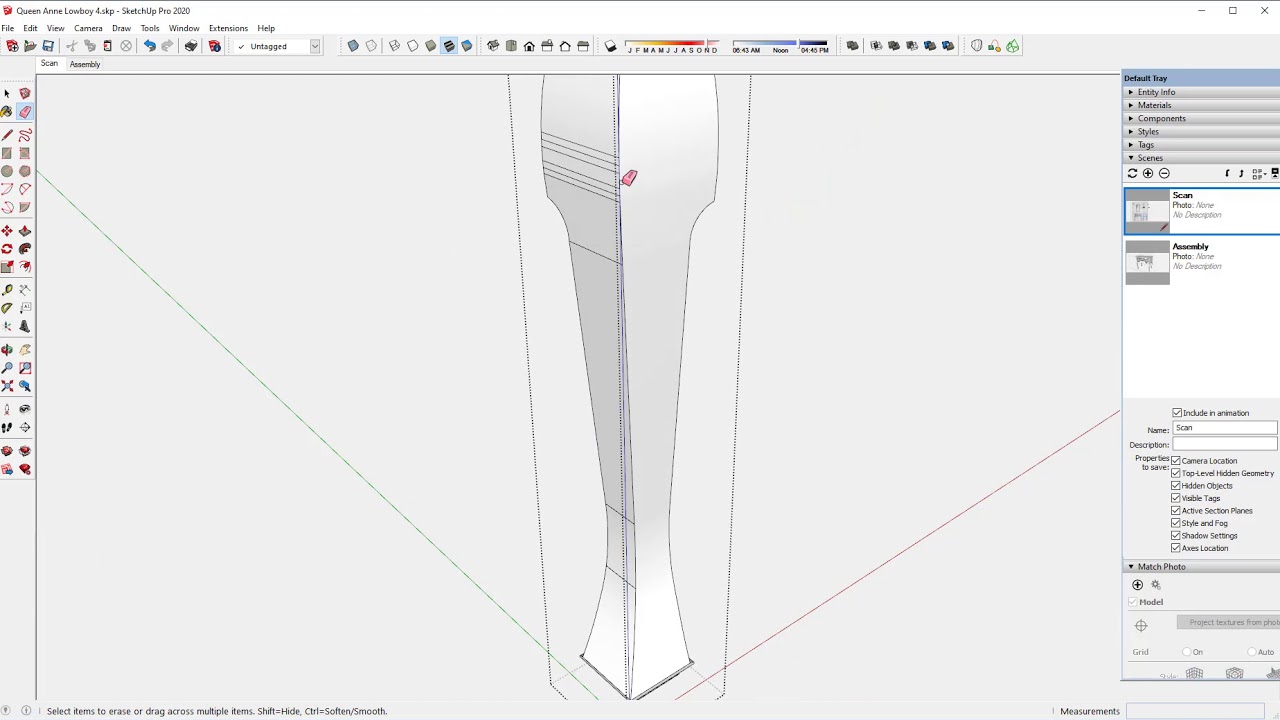Screen dimensions: 1280x720
Task: Select the Zoom Extents tool
Action: 7,386
